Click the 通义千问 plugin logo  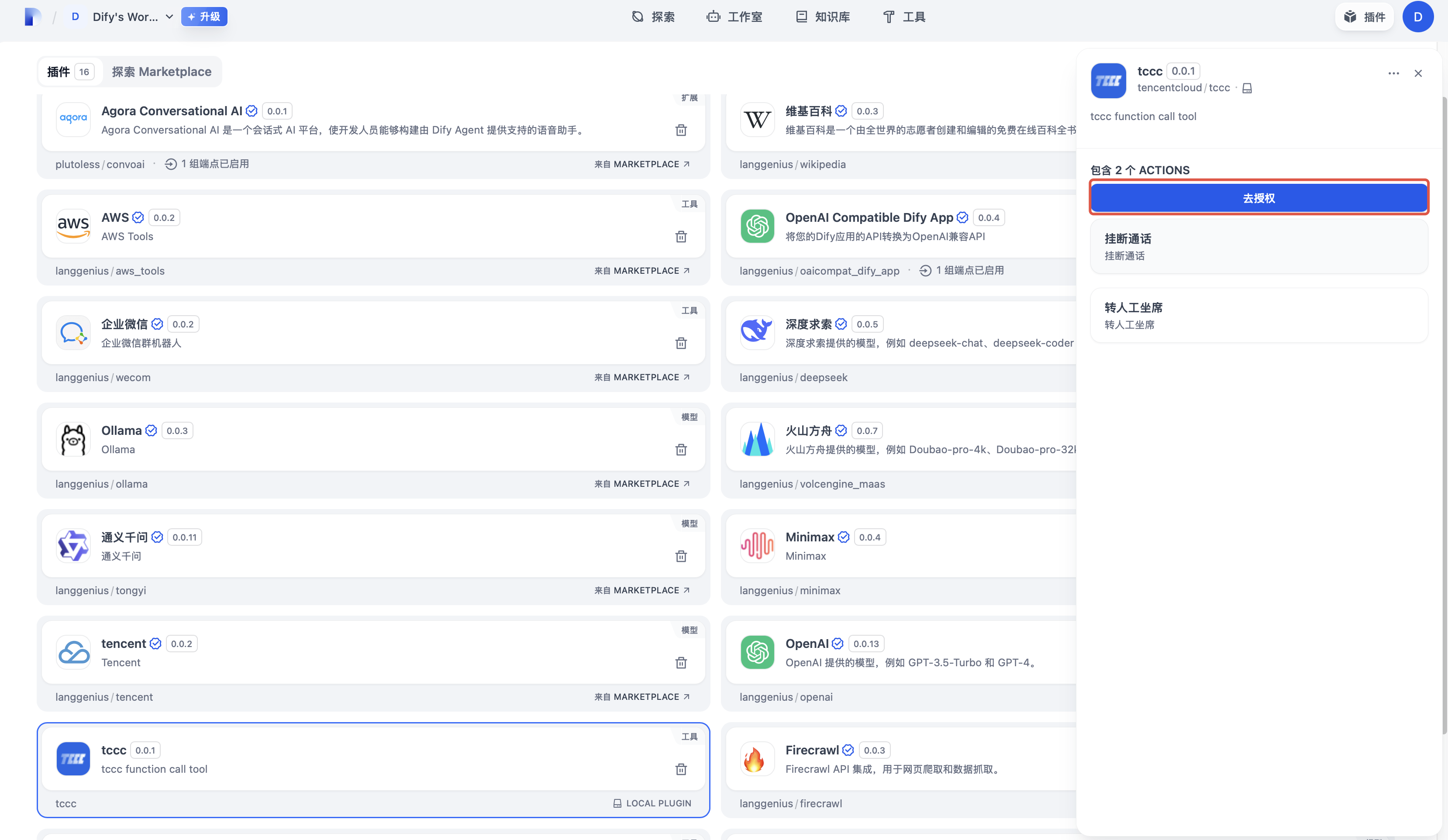pos(73,545)
